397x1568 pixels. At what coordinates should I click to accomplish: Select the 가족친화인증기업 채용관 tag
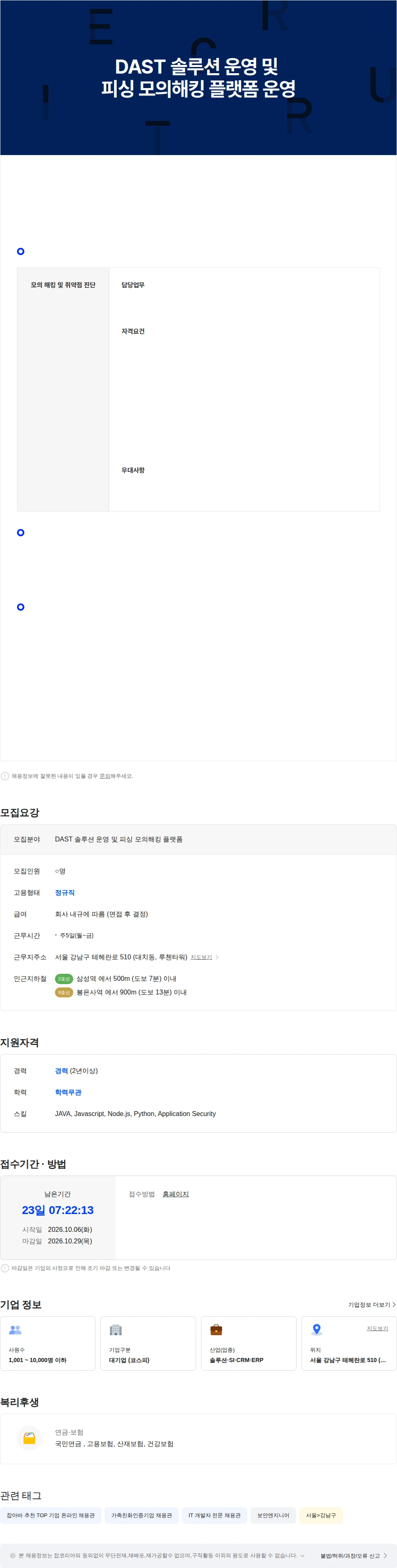pos(141,1515)
